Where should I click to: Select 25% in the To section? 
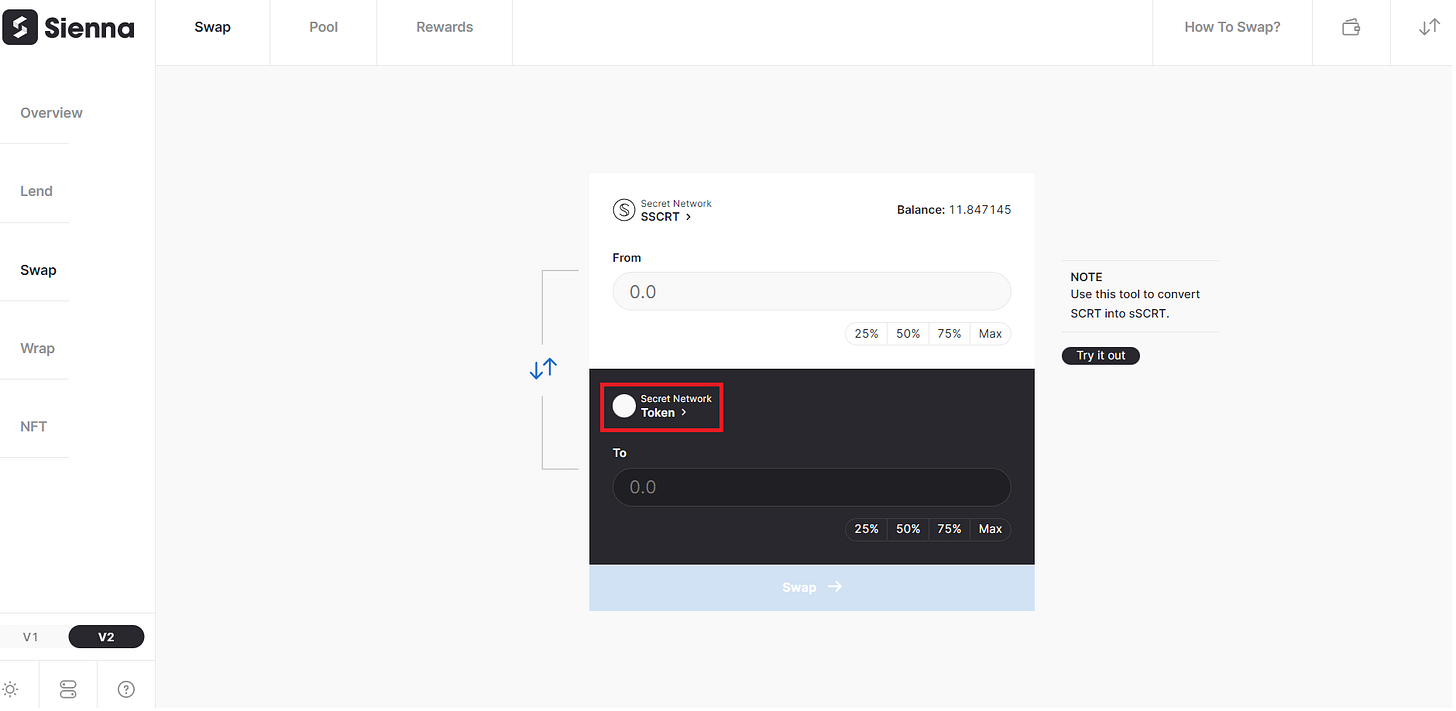click(x=867, y=529)
